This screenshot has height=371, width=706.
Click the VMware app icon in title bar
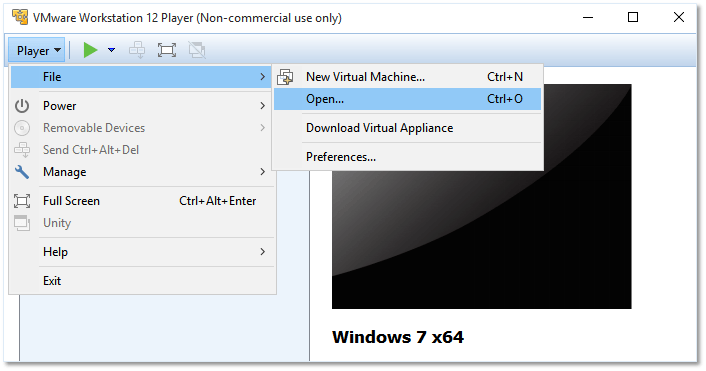tap(20, 18)
